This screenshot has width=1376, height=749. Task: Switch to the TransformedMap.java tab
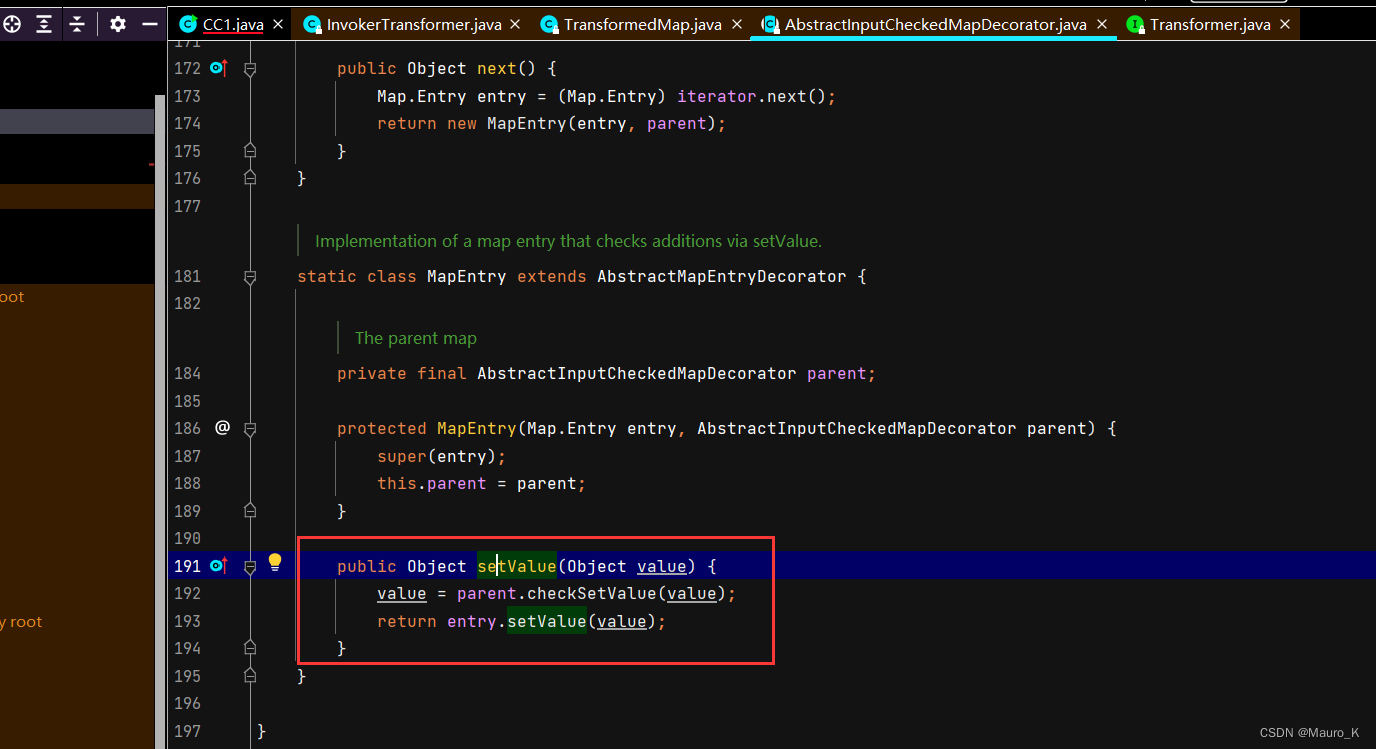pyautogui.click(x=642, y=24)
